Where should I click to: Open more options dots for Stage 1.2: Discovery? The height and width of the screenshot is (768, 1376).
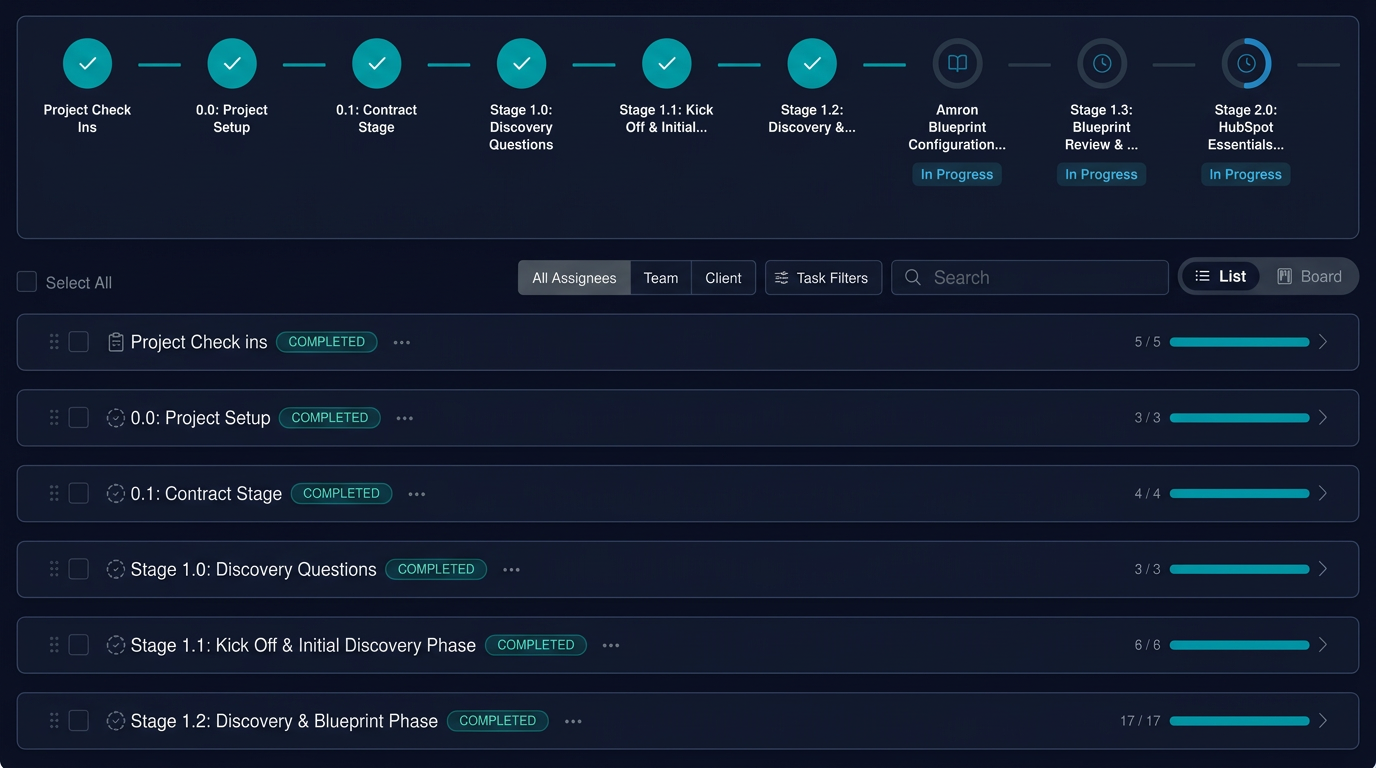click(x=573, y=721)
